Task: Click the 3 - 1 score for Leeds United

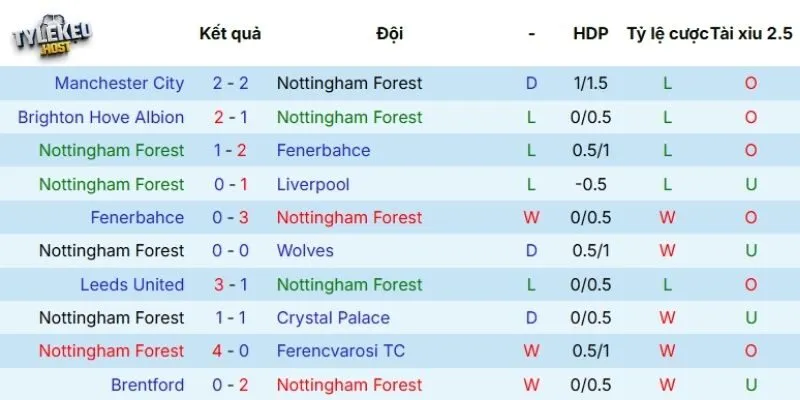Action: point(230,284)
